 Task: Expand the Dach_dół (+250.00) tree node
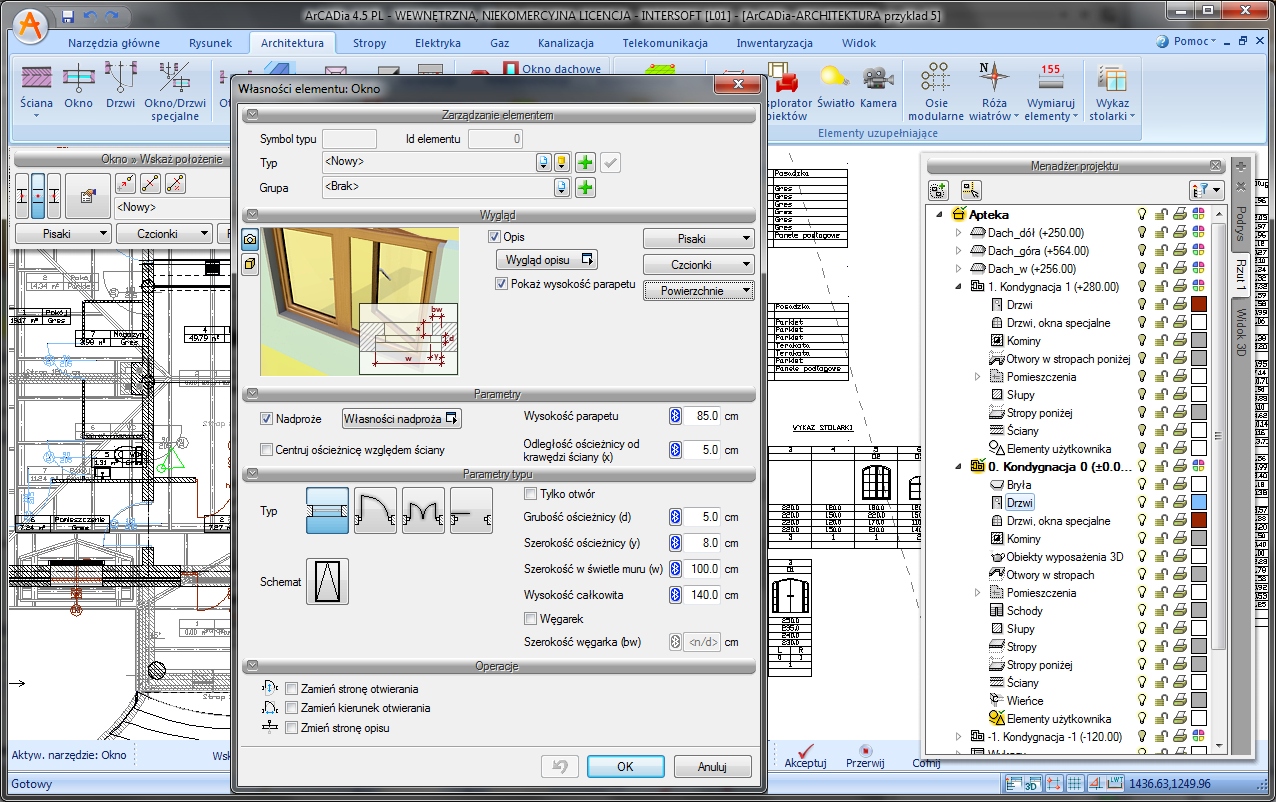click(x=959, y=233)
